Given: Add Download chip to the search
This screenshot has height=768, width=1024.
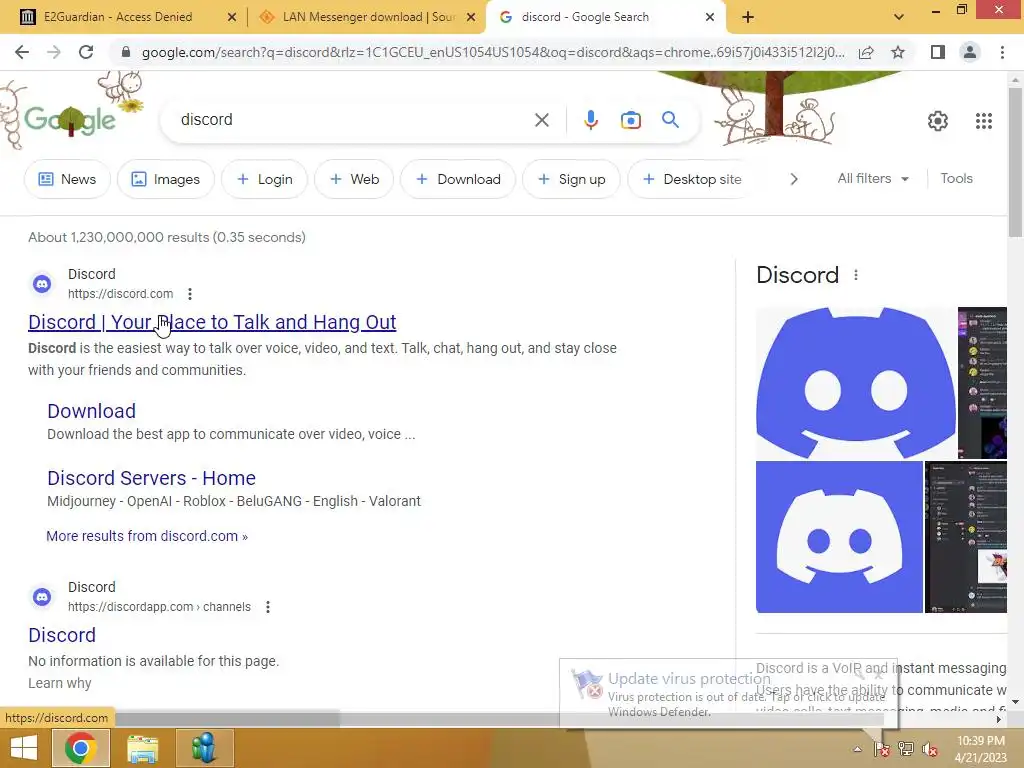Looking at the screenshot, I should 458,179.
